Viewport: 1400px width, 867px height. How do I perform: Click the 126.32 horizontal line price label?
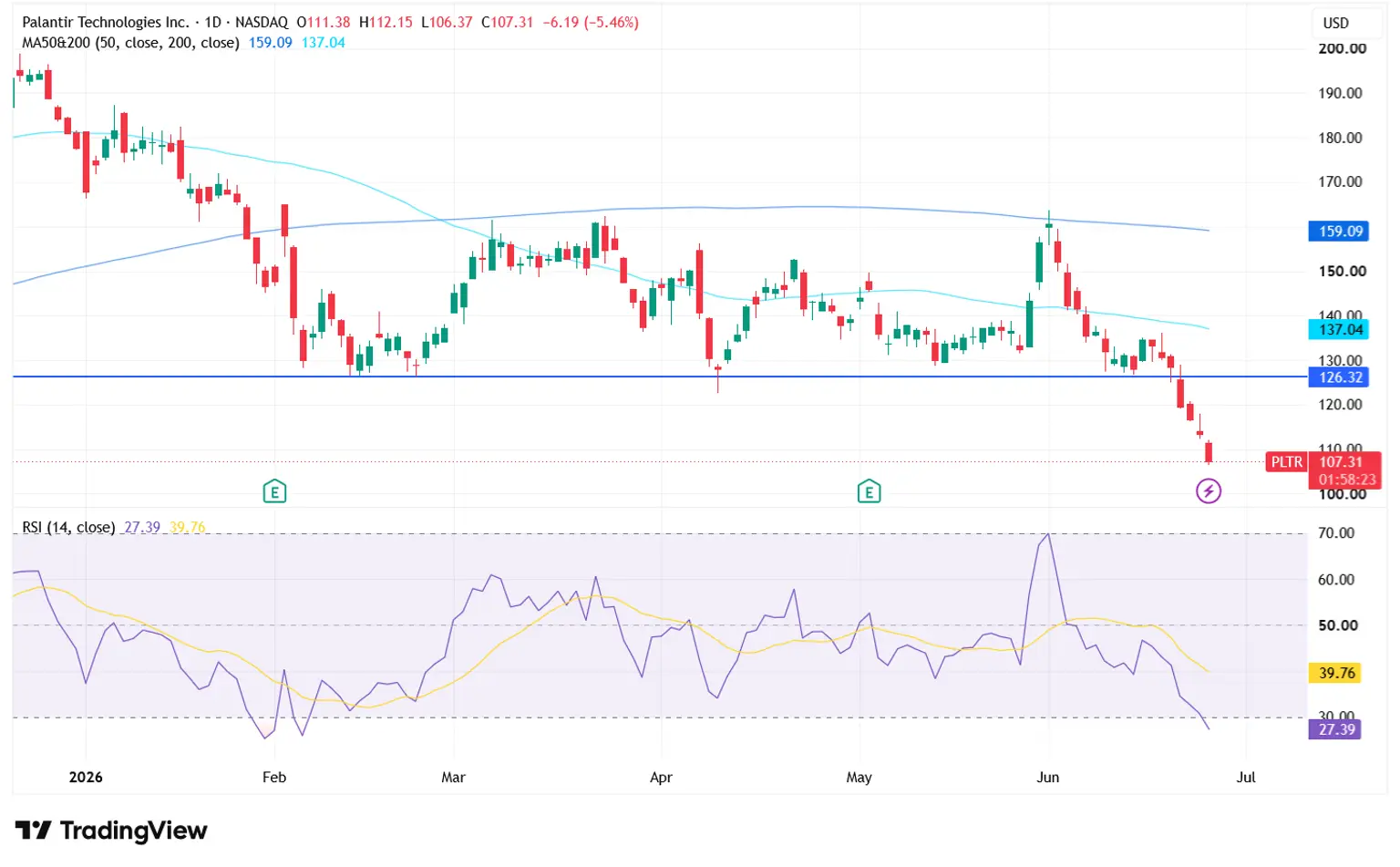[1341, 377]
